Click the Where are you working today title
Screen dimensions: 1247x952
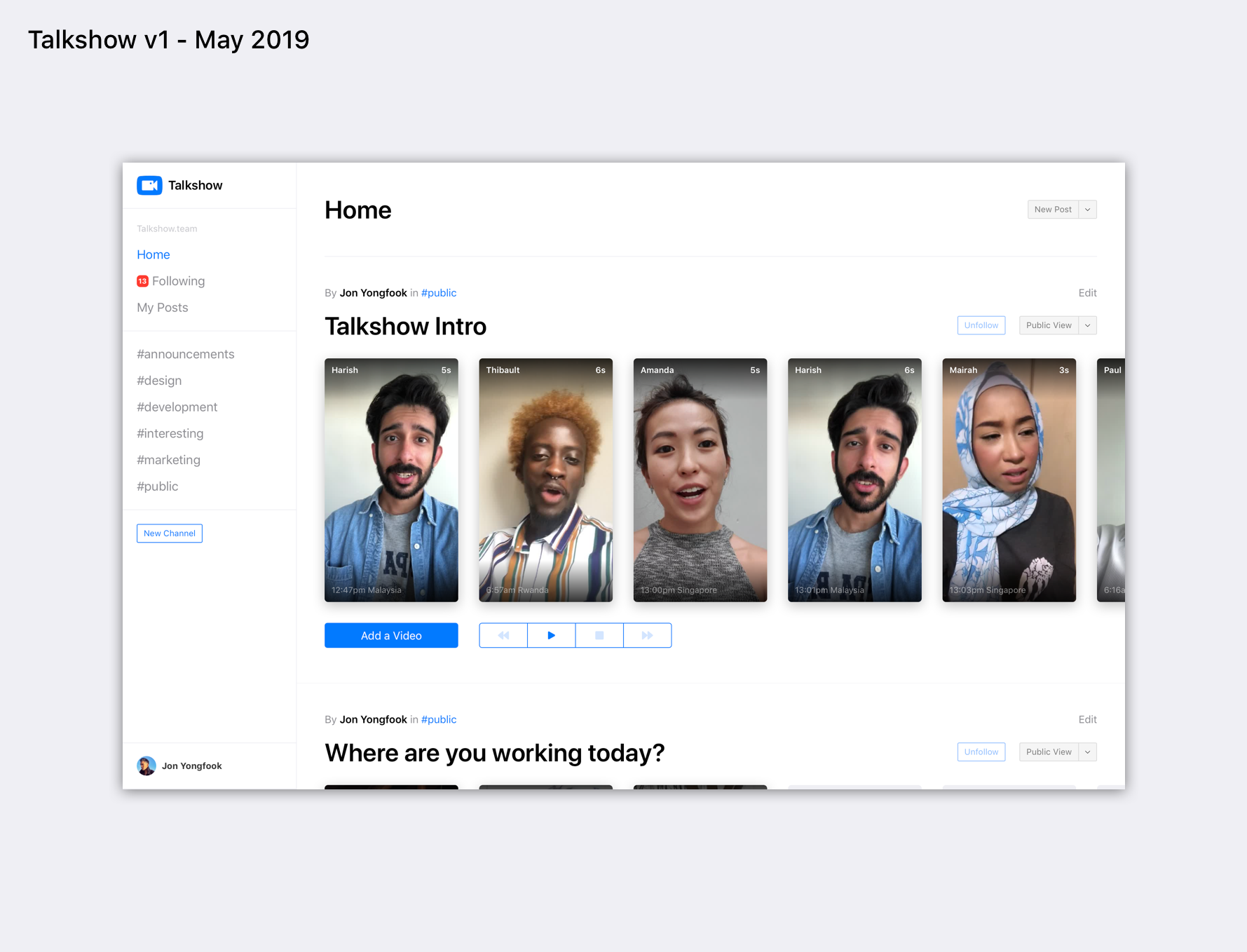click(x=495, y=754)
